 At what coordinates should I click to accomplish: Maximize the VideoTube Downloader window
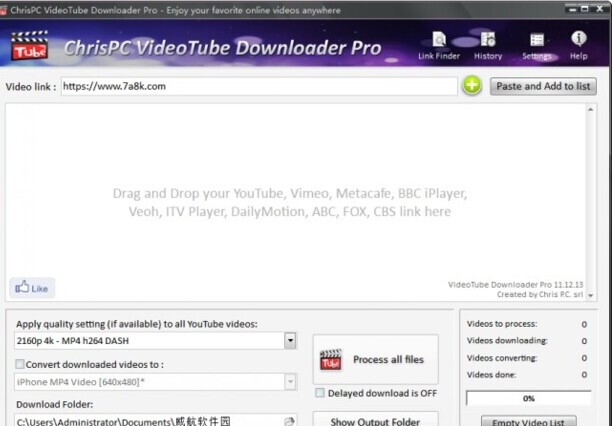[x=585, y=9]
